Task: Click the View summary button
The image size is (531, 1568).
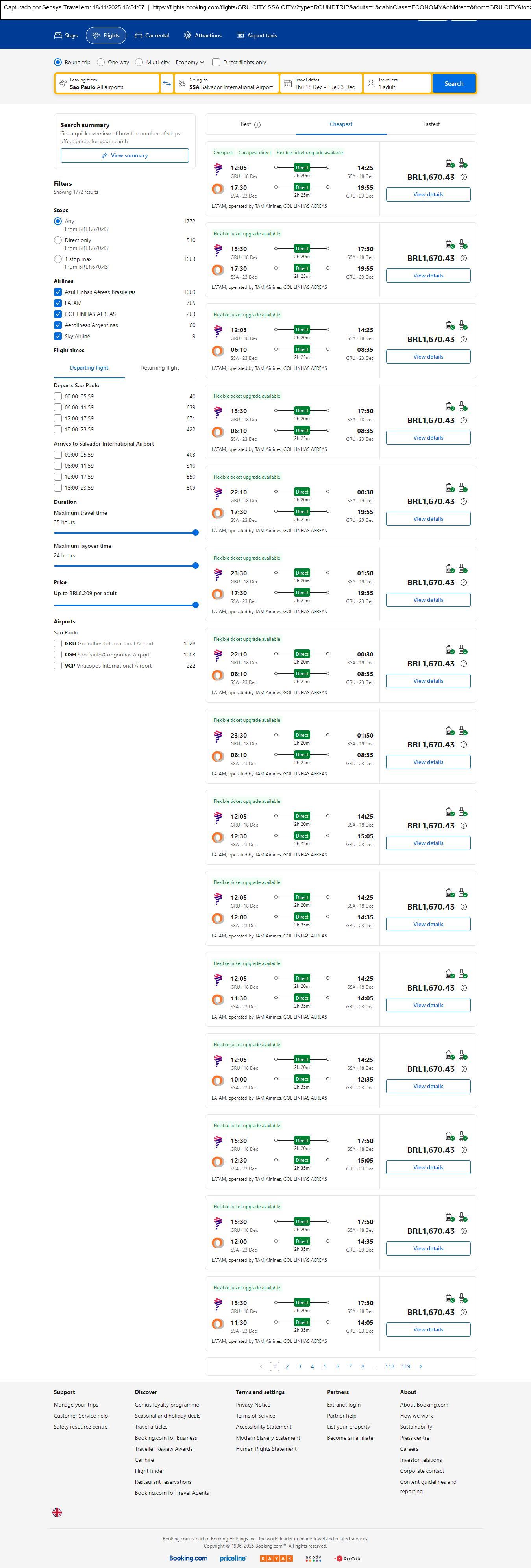Action: tap(124, 156)
